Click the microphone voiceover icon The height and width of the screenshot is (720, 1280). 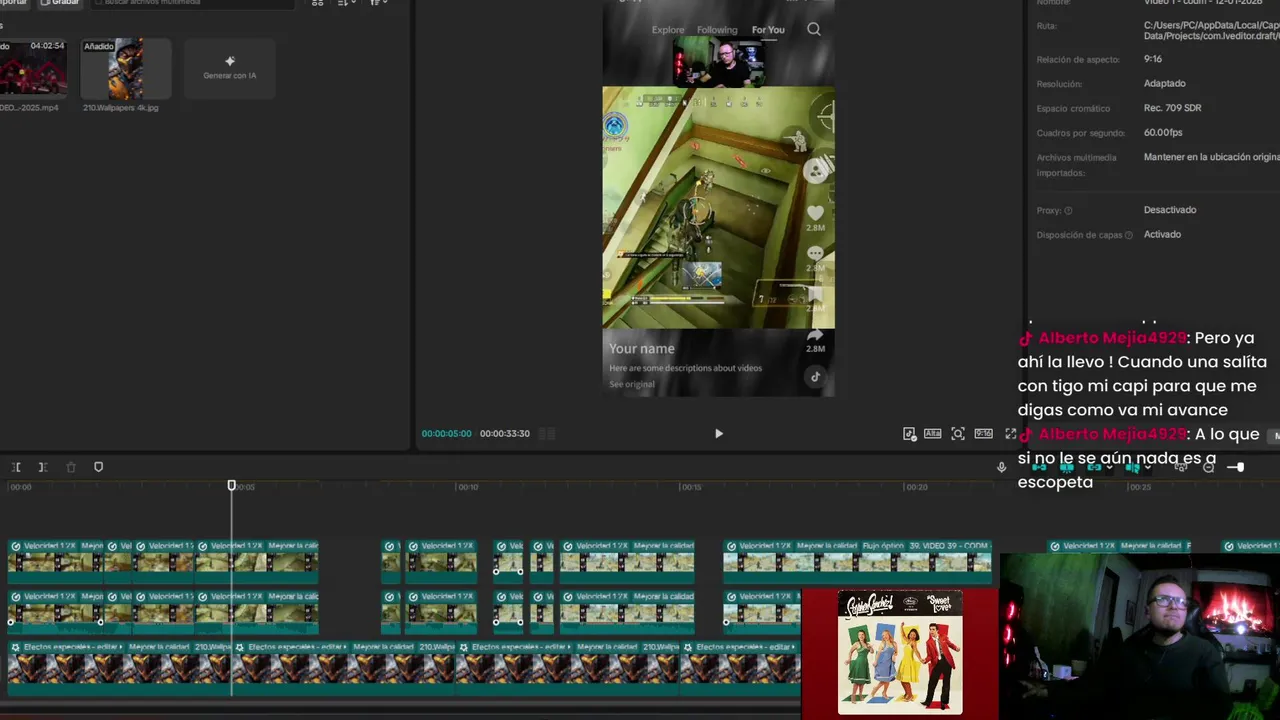pos(1001,467)
